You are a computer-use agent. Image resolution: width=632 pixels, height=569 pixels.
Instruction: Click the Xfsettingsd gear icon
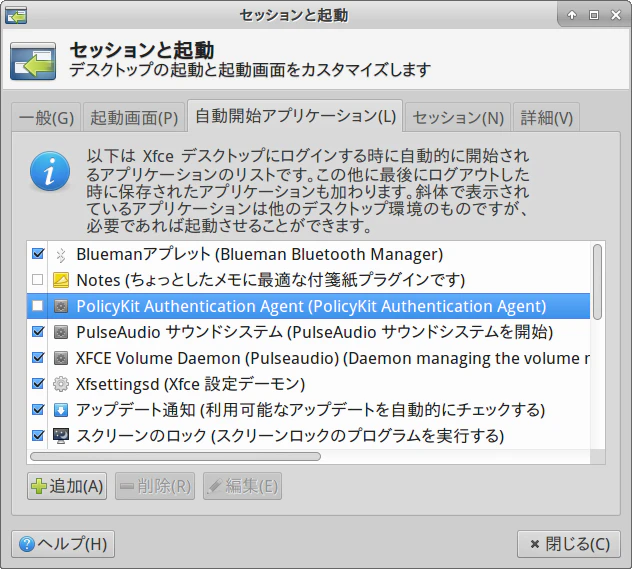tap(61, 384)
